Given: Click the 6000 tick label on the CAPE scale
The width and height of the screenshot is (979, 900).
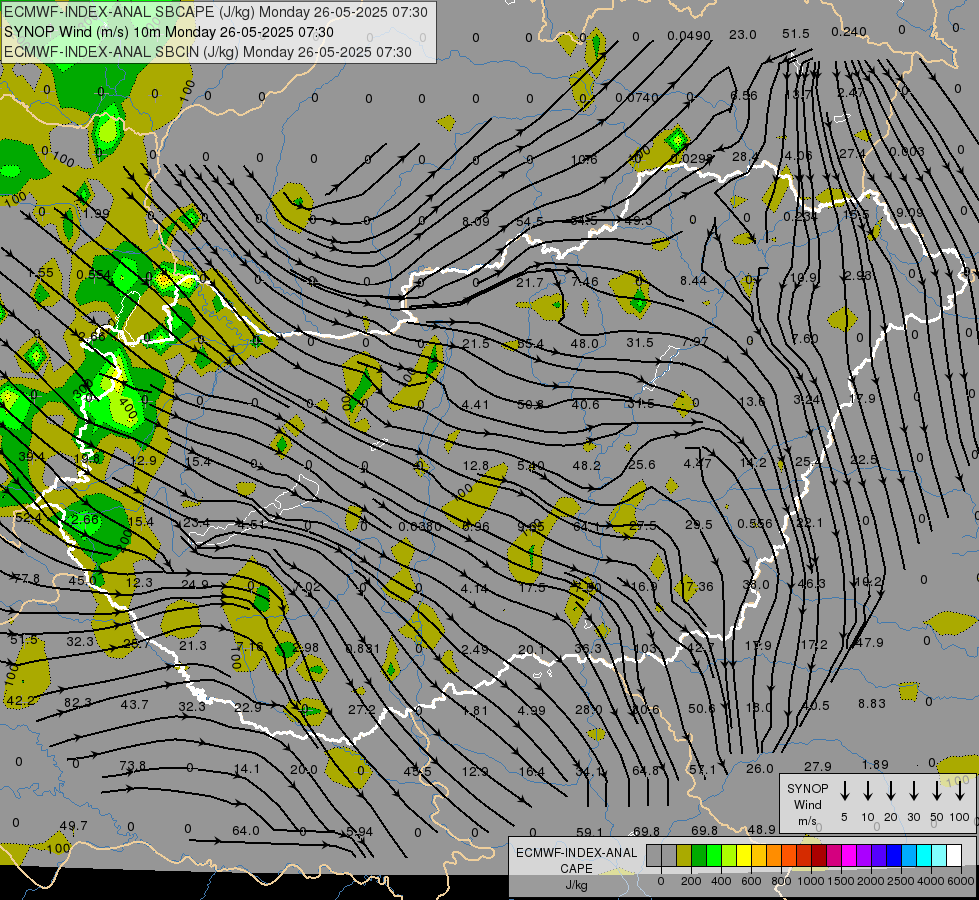Looking at the screenshot, I should tap(962, 881).
